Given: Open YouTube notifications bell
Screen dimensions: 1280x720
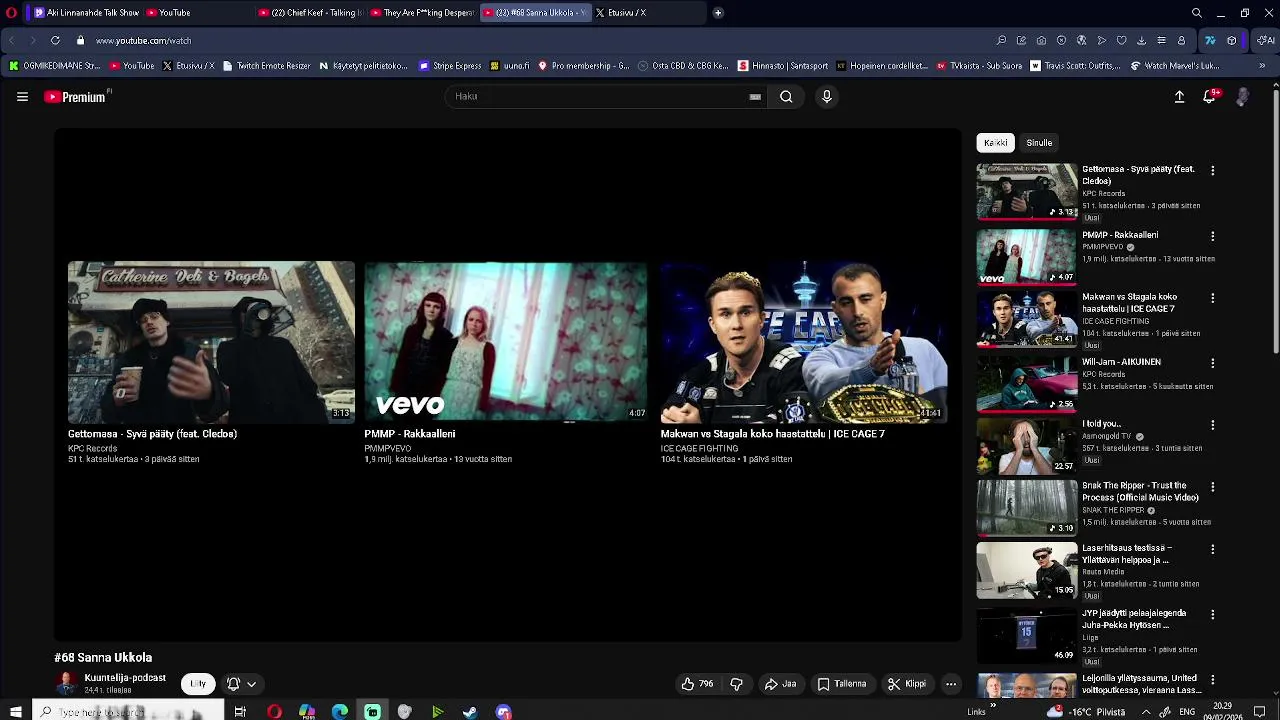Looking at the screenshot, I should pyautogui.click(x=1210, y=97).
